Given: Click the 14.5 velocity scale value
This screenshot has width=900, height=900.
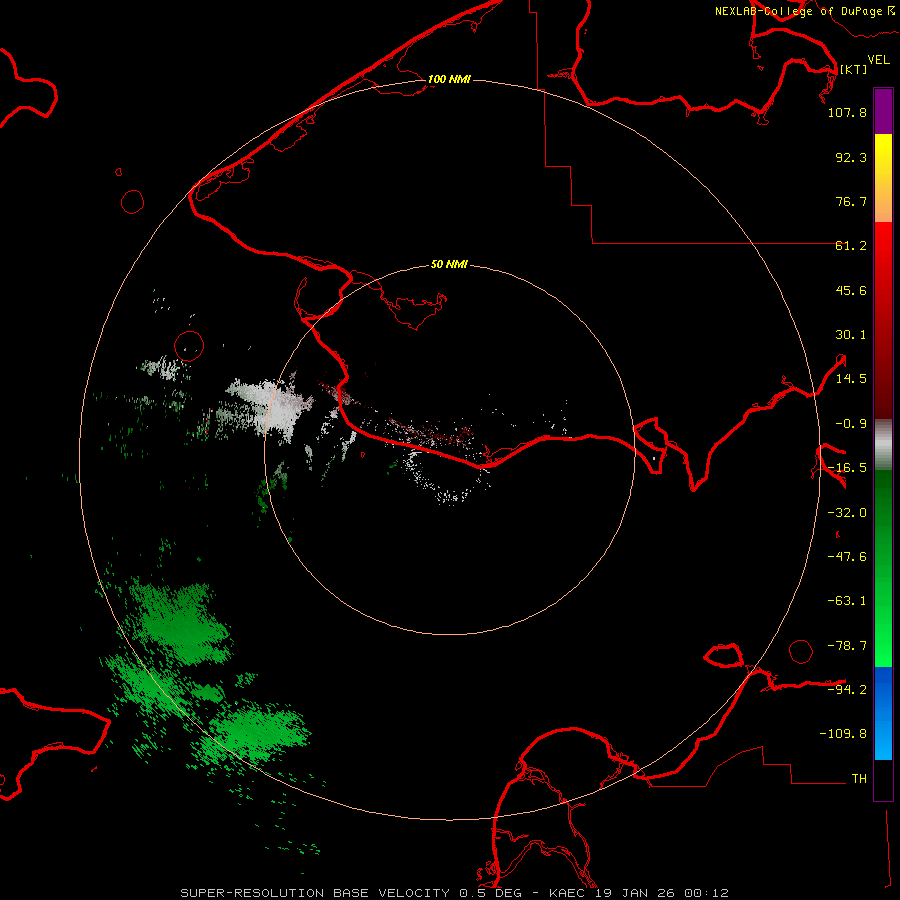Looking at the screenshot, I should coord(851,379).
